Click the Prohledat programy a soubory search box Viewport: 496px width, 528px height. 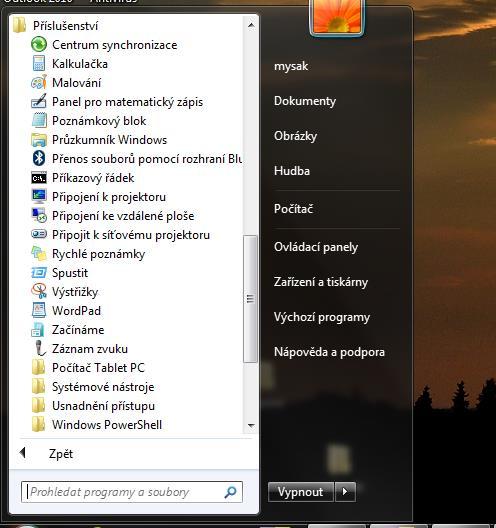[132, 492]
